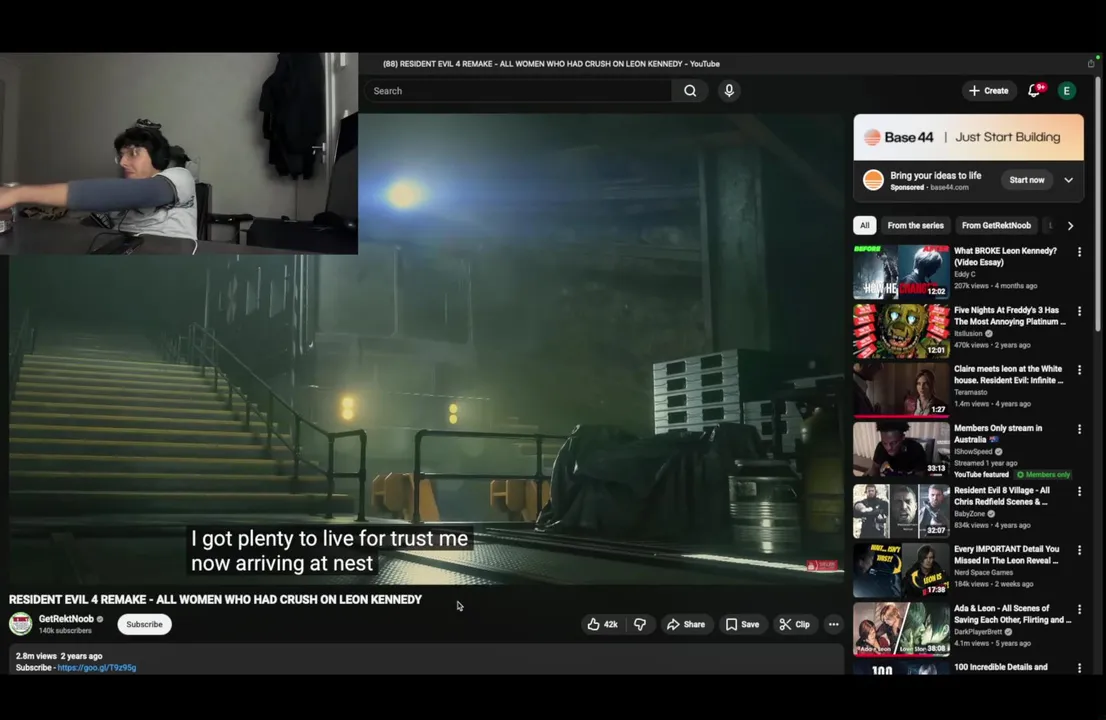Save video to a playlist

point(742,624)
